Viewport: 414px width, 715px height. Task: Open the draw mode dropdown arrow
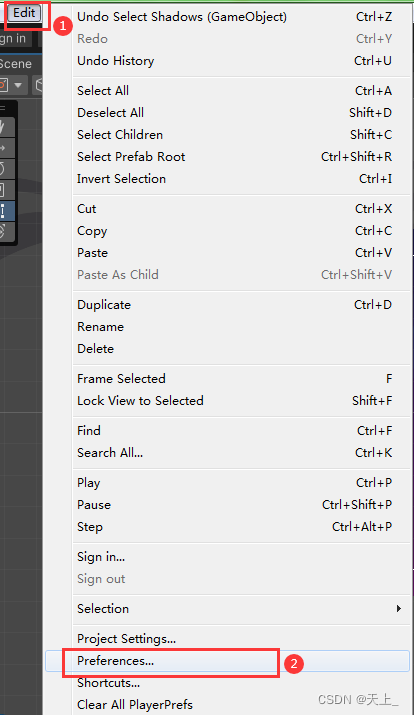click(18, 85)
